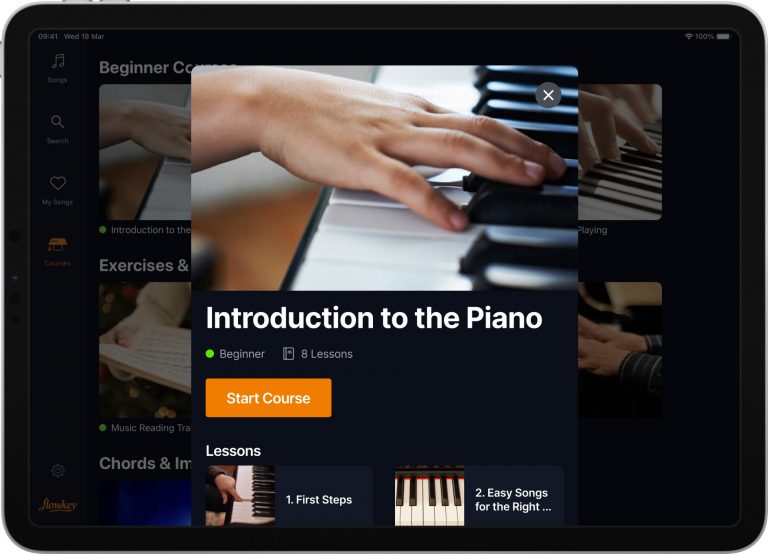The image size is (768, 554).
Task: Open My Songs heart icon
Action: point(58,183)
